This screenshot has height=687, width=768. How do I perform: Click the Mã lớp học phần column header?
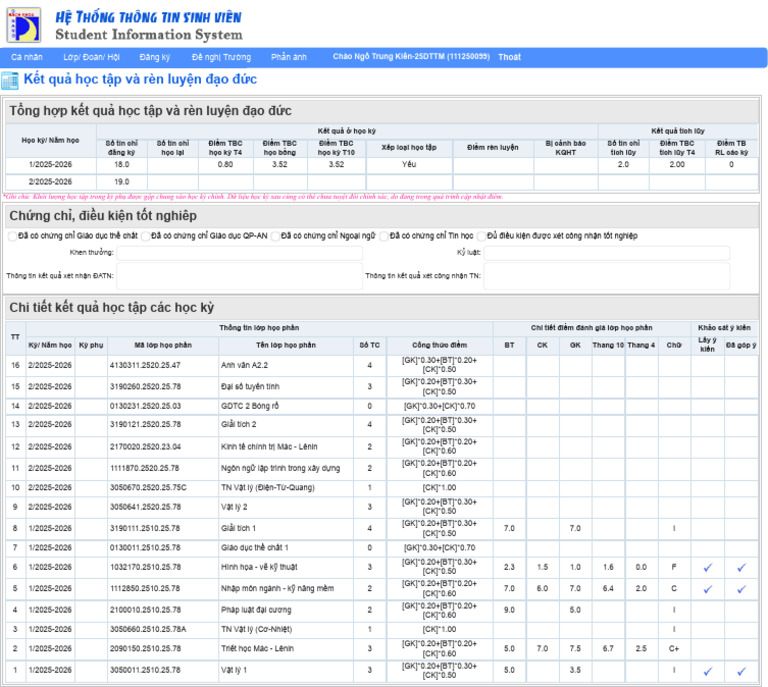[x=163, y=345]
